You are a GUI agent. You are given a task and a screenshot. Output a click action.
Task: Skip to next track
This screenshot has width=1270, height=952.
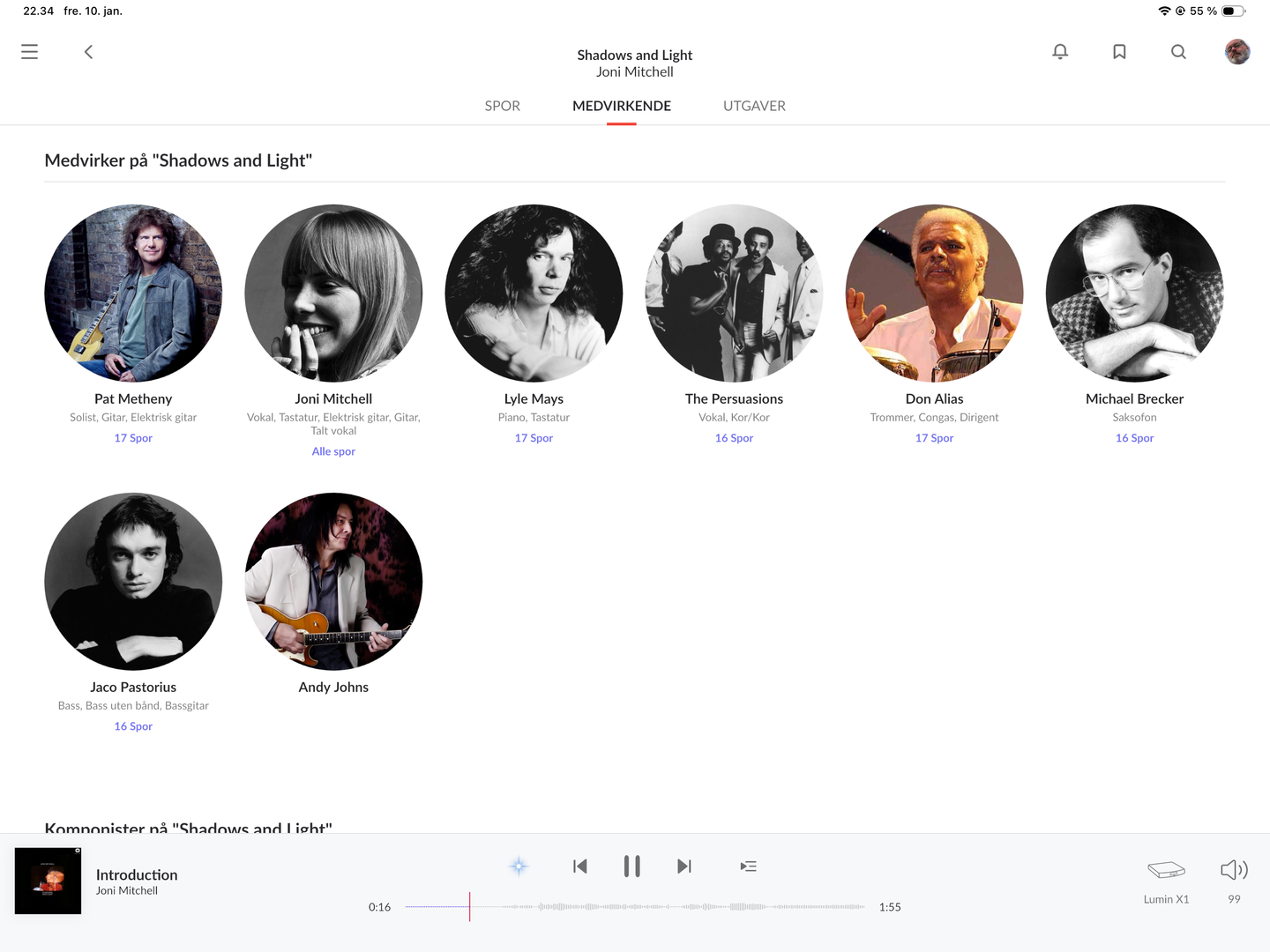coord(684,866)
